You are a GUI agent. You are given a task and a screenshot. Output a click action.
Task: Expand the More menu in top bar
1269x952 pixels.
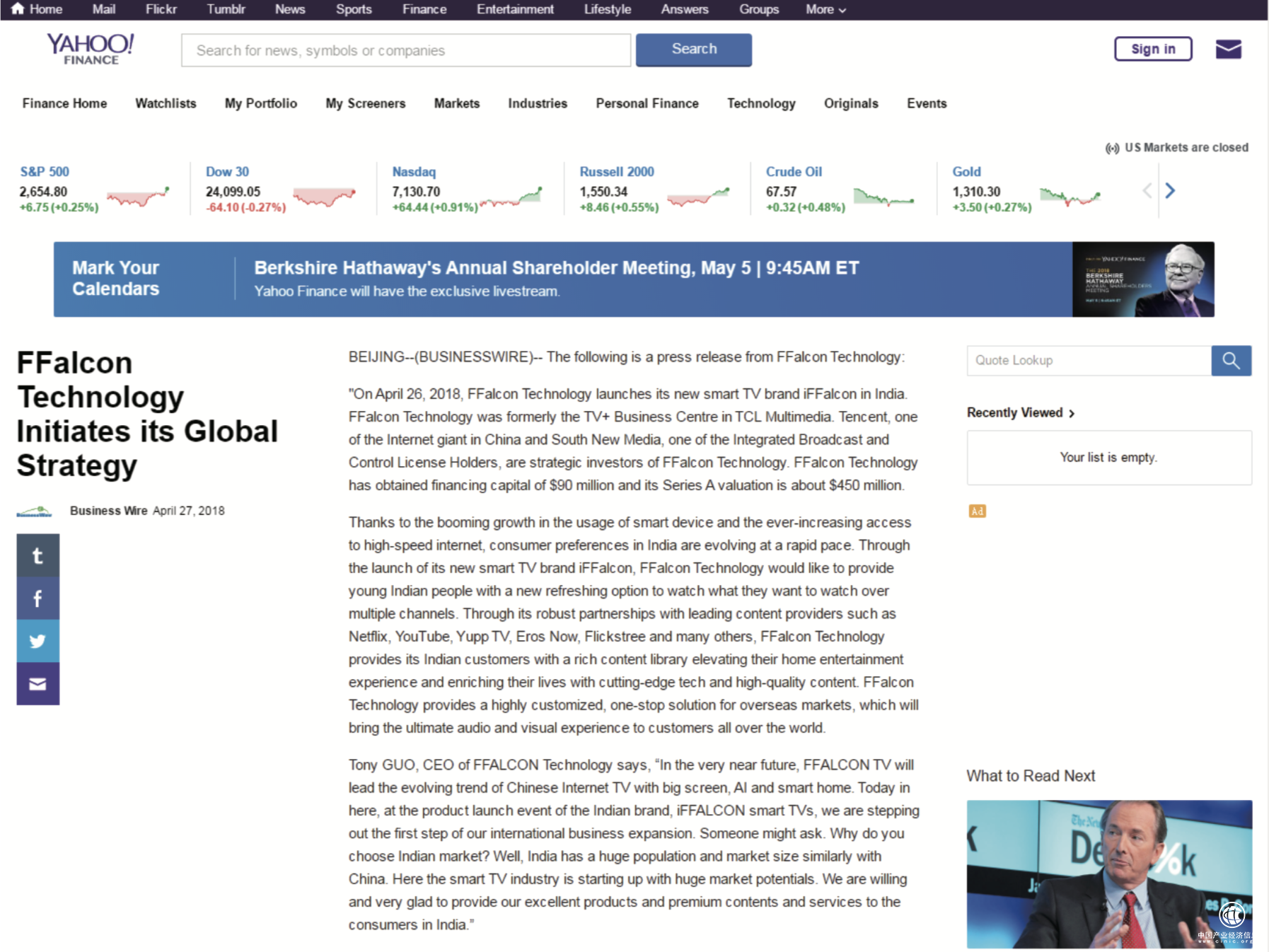click(x=825, y=9)
